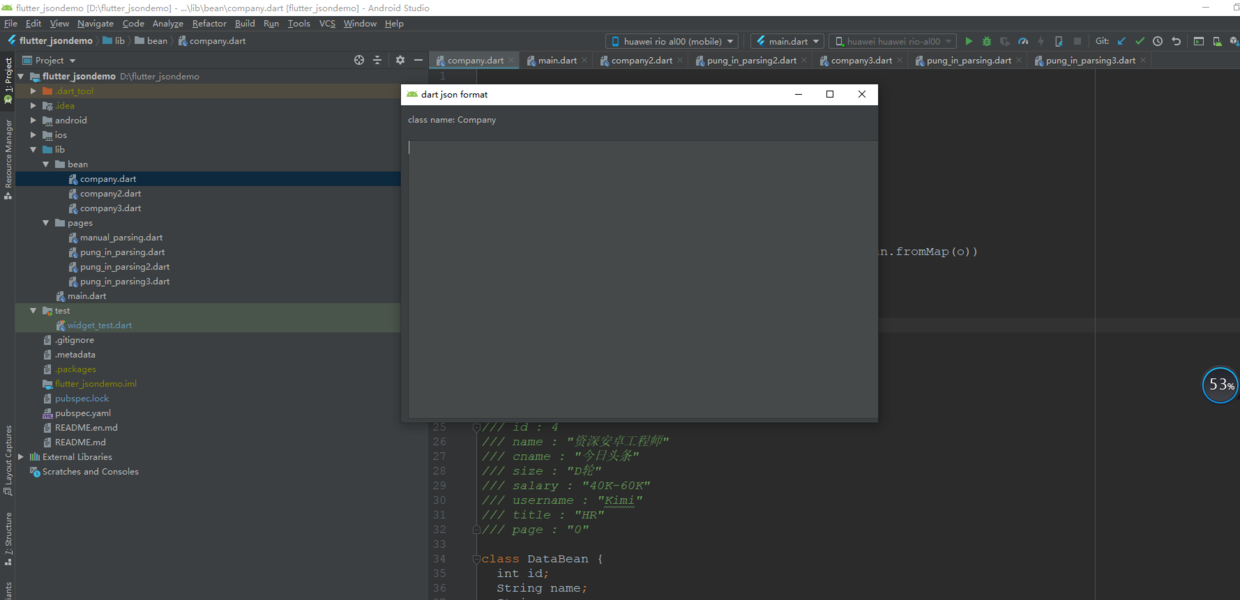Collapse the test folder
The image size is (1240, 600).
point(34,311)
